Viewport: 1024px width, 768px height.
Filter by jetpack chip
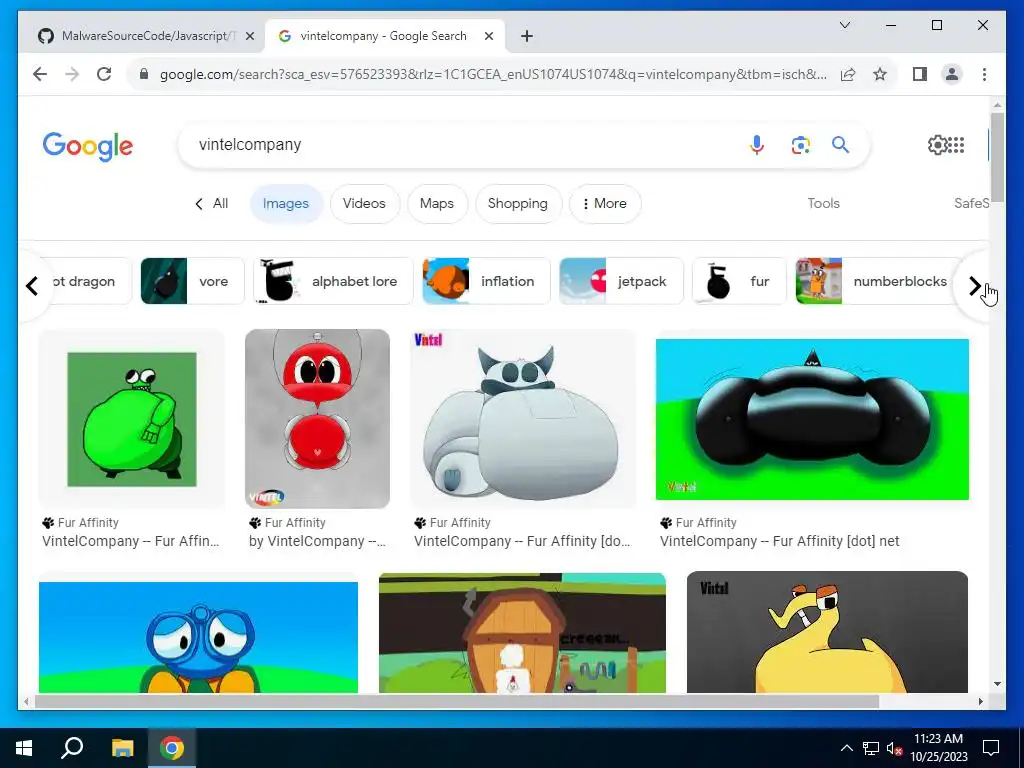621,281
